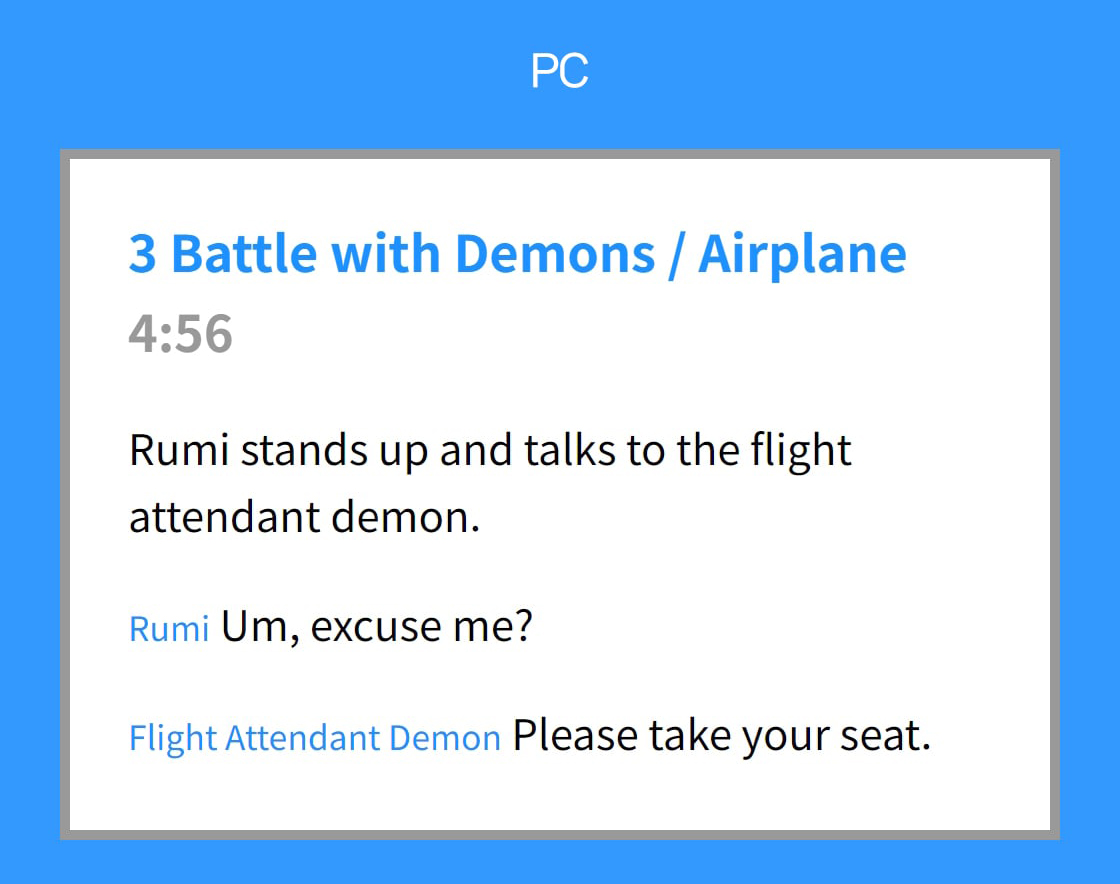Image resolution: width=1120 pixels, height=884 pixels.
Task: Click the slash separator in the scene heading
Action: [x=676, y=254]
